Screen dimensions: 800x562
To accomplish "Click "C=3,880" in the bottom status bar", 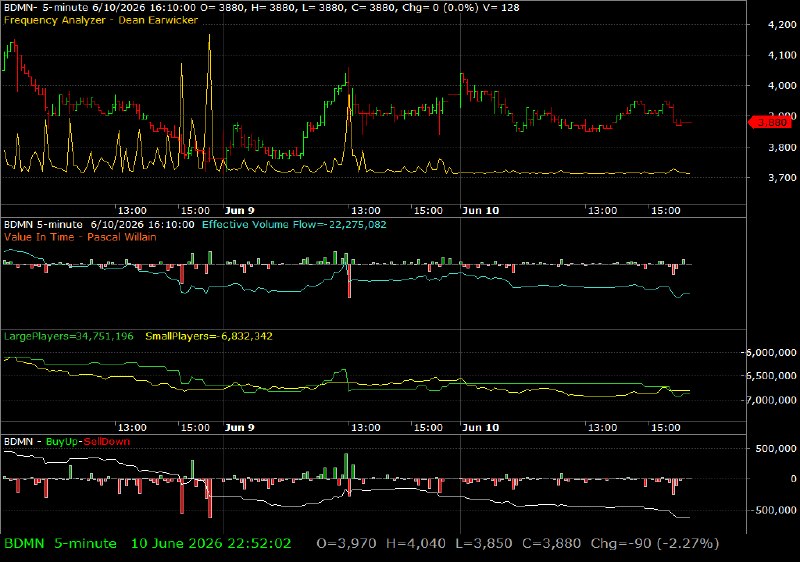I will pyautogui.click(x=552, y=544).
